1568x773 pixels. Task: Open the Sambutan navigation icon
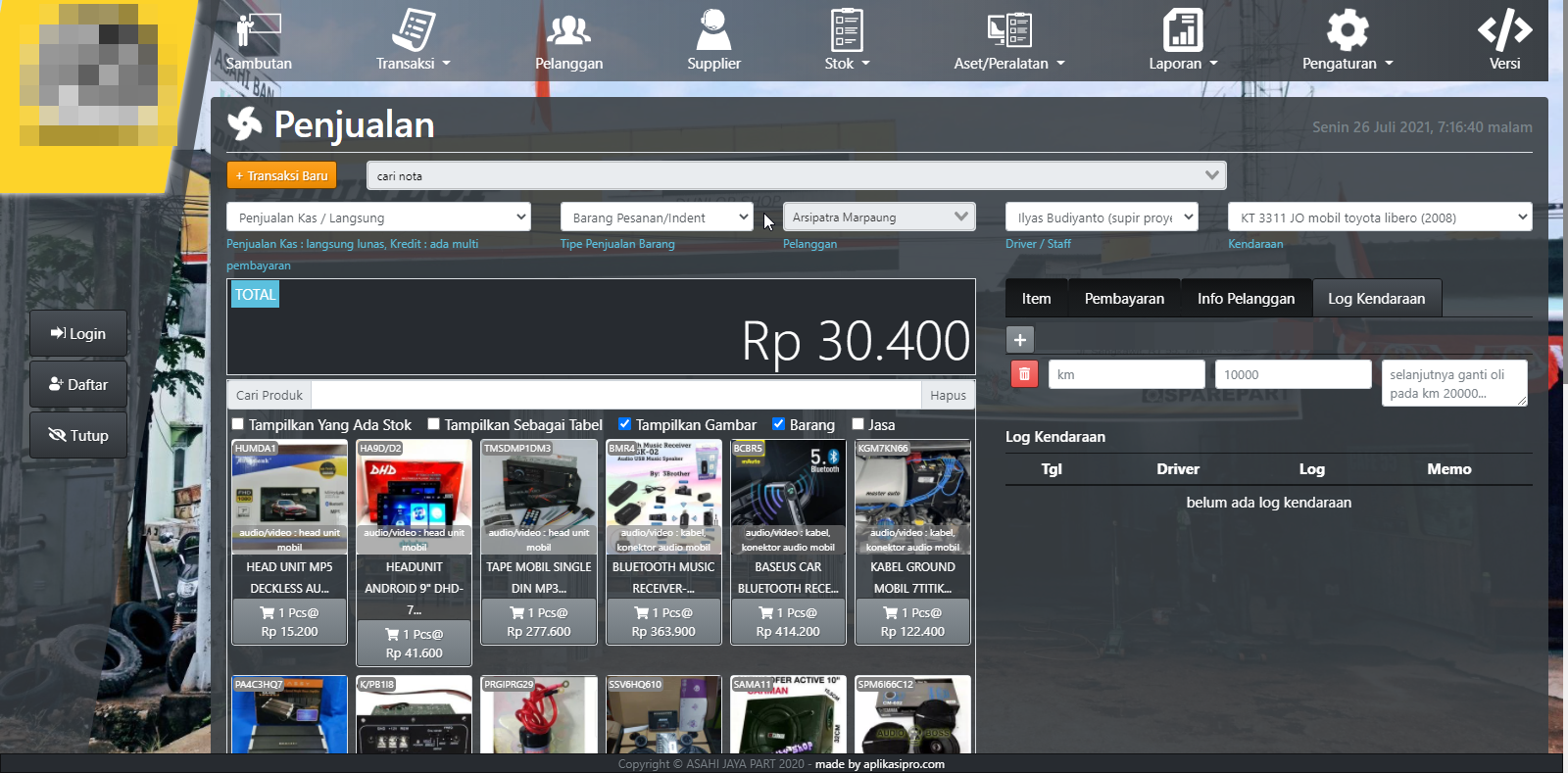(259, 30)
